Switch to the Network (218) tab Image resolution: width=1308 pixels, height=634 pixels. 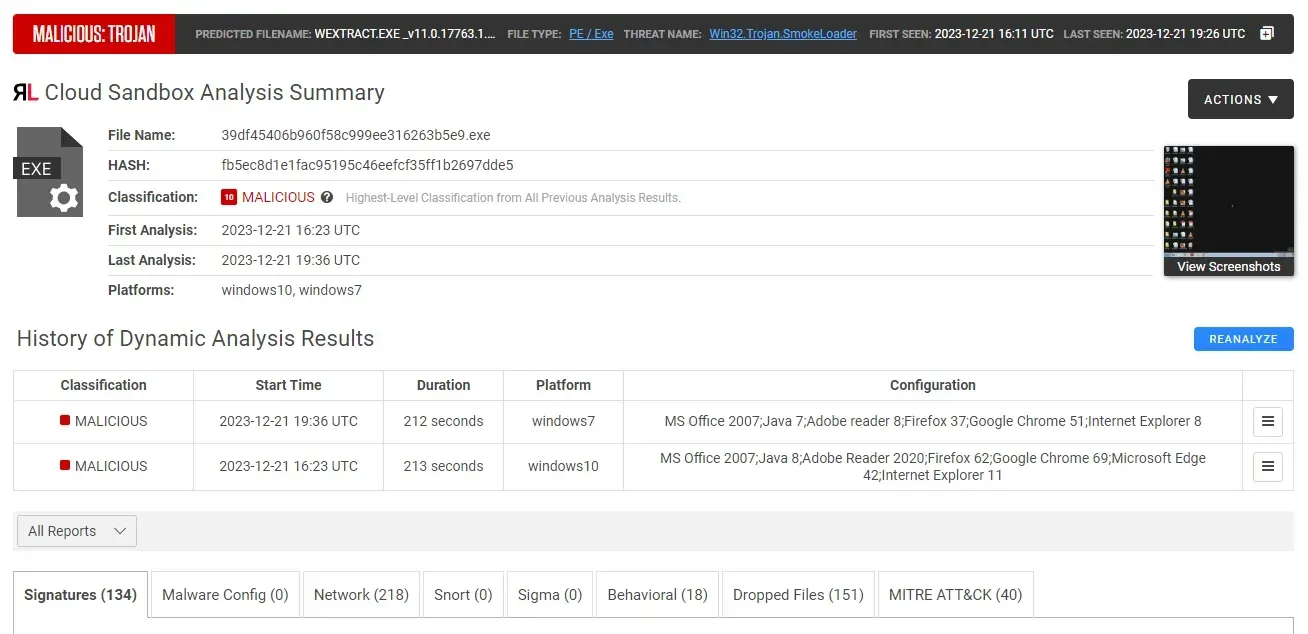(361, 594)
